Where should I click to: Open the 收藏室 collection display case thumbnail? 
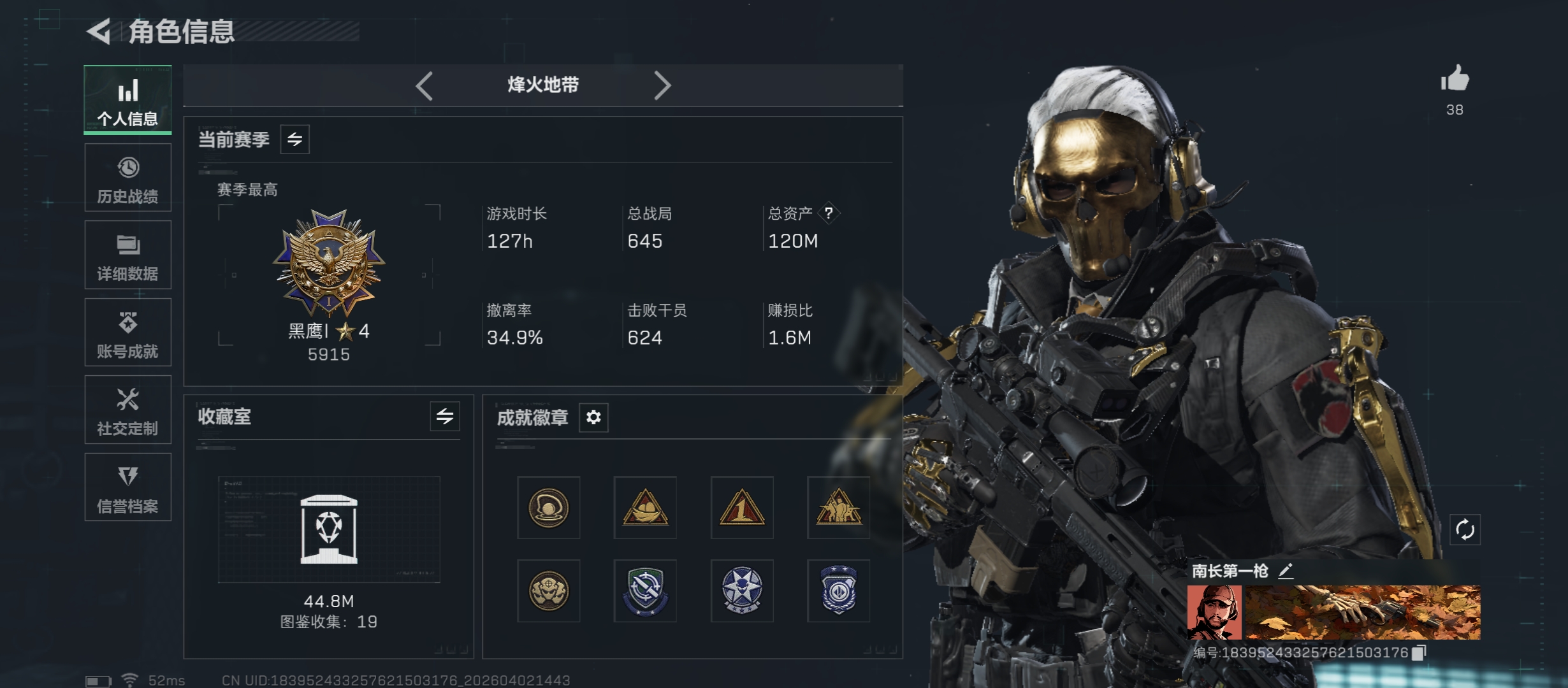tap(329, 529)
